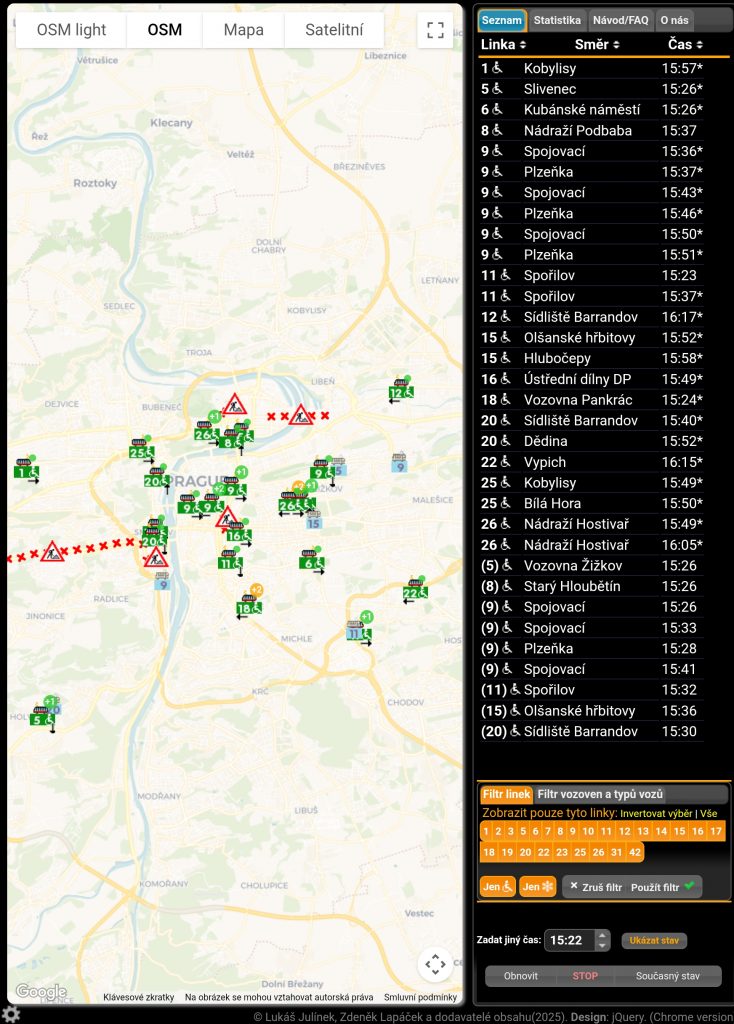734x1024 pixels.
Task: Toggle line 22 in line filter
Action: pyautogui.click(x=544, y=852)
